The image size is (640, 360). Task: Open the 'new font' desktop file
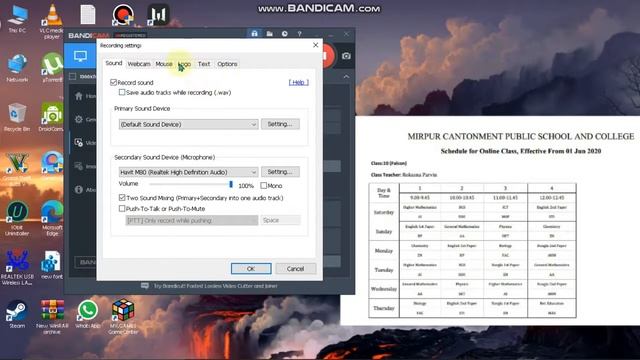pyautogui.click(x=51, y=265)
